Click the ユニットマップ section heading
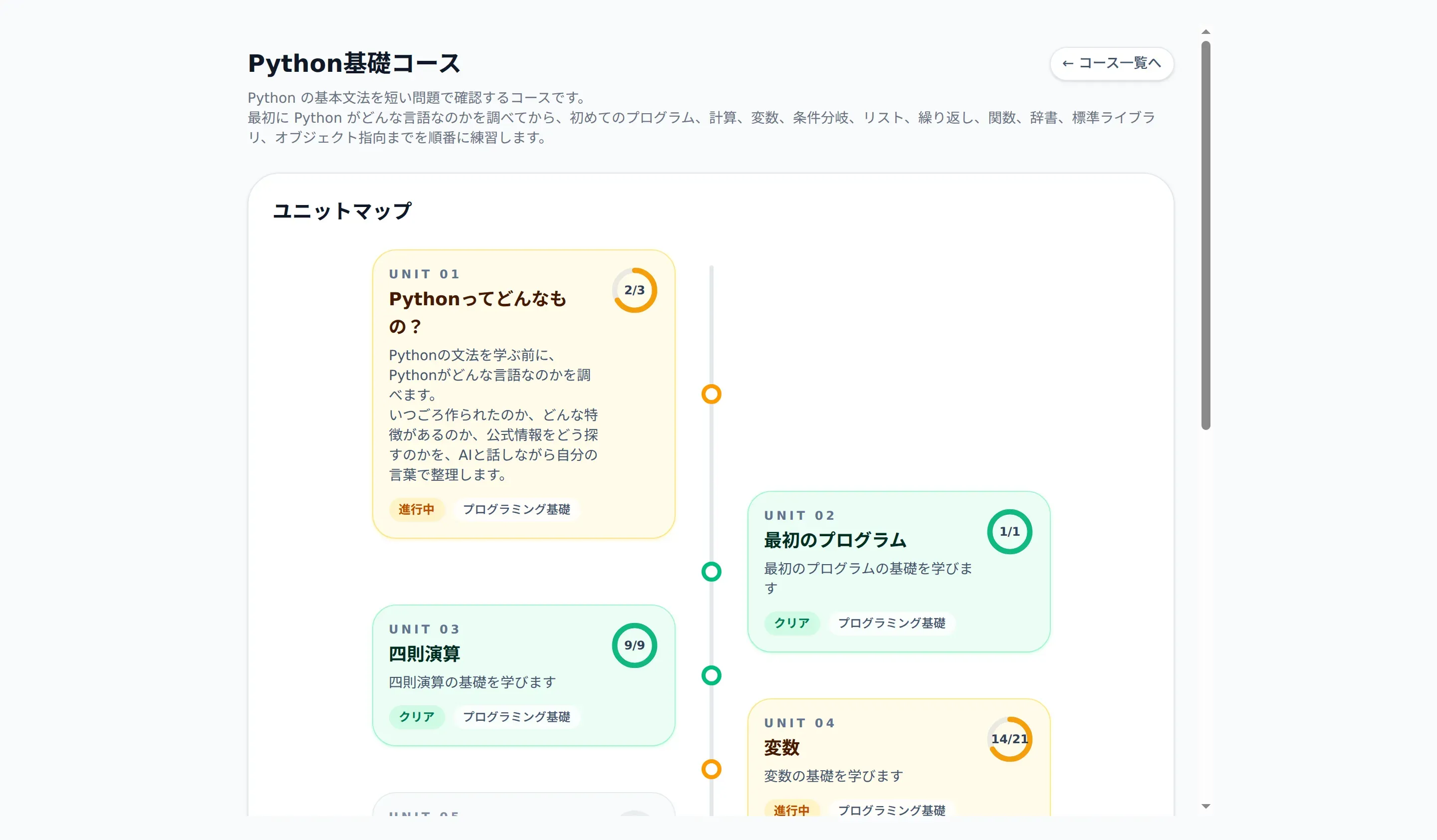This screenshot has width=1437, height=840. (x=342, y=211)
